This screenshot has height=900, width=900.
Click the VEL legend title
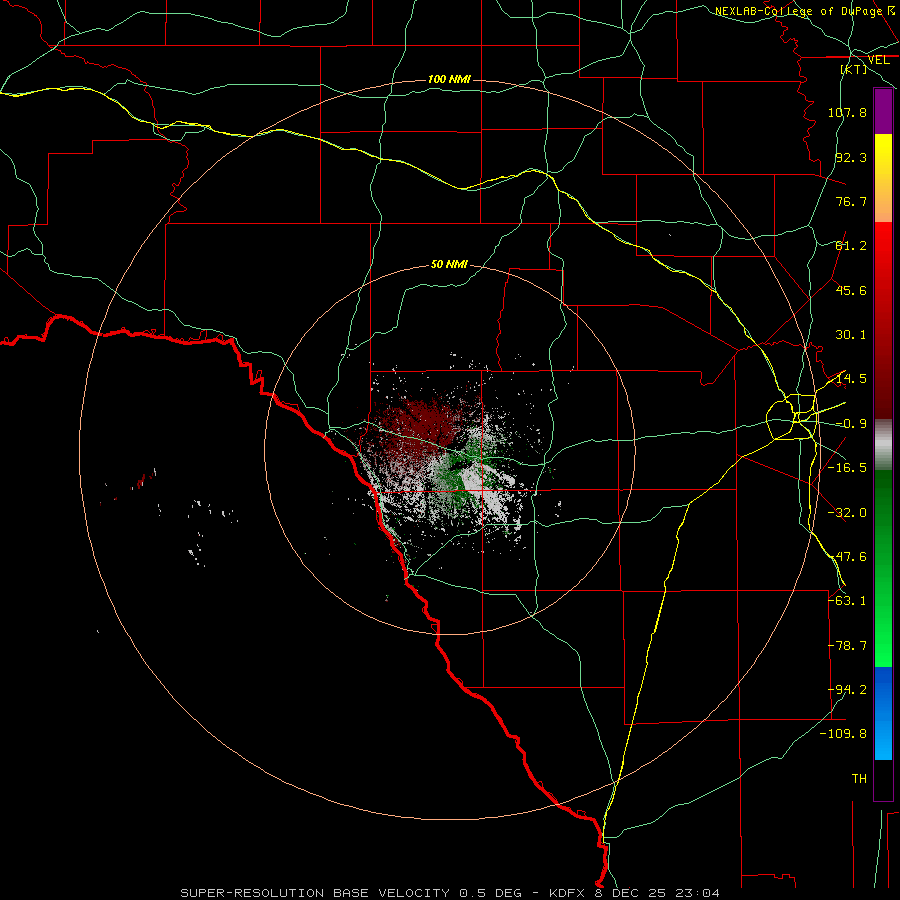pos(878,60)
